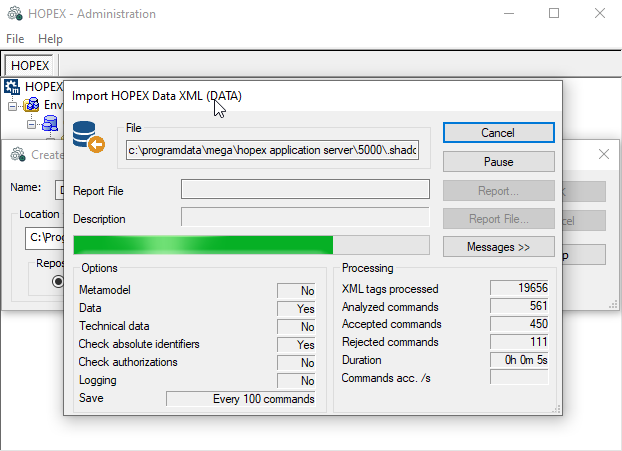Screen dimensions: 622x451
Task: Open the Help menu
Action: tap(50, 39)
